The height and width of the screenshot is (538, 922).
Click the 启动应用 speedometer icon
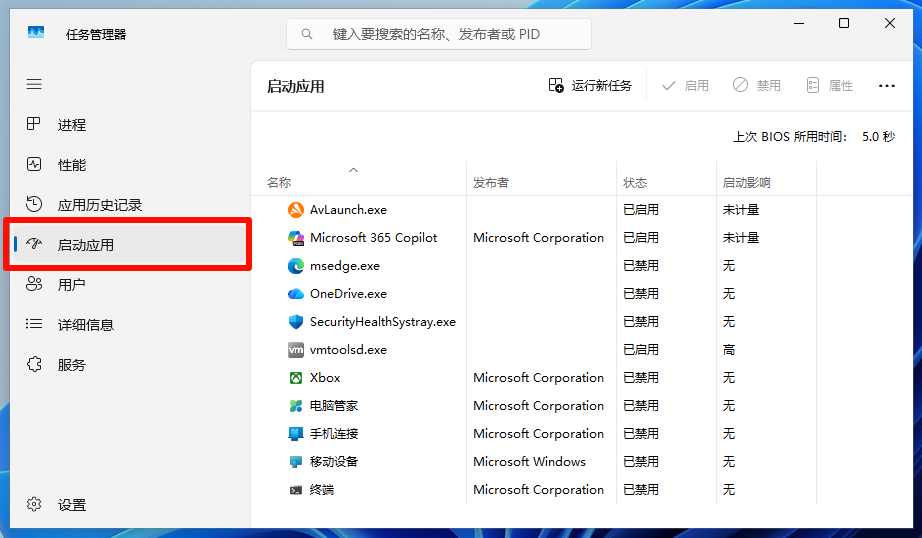coord(34,244)
